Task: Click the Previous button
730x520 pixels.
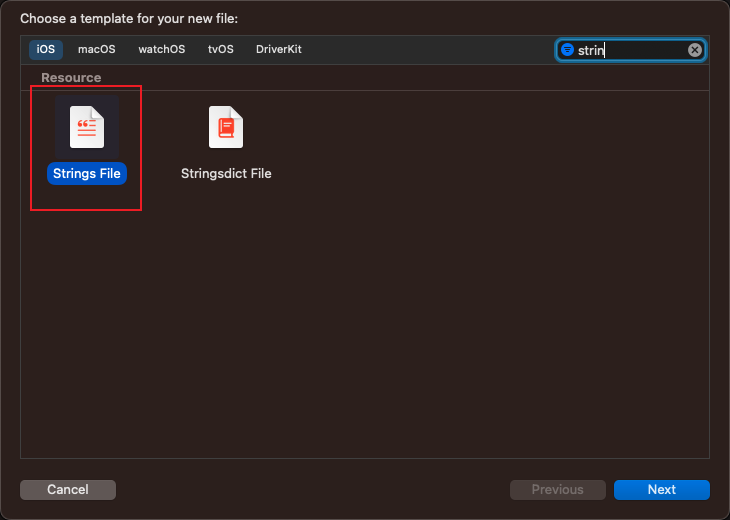Action: [558, 490]
